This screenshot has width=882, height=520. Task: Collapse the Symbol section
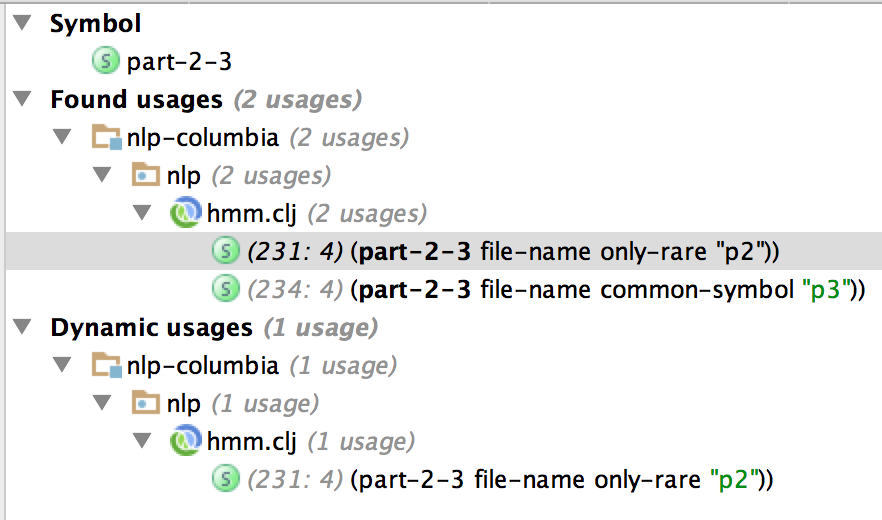(x=22, y=23)
